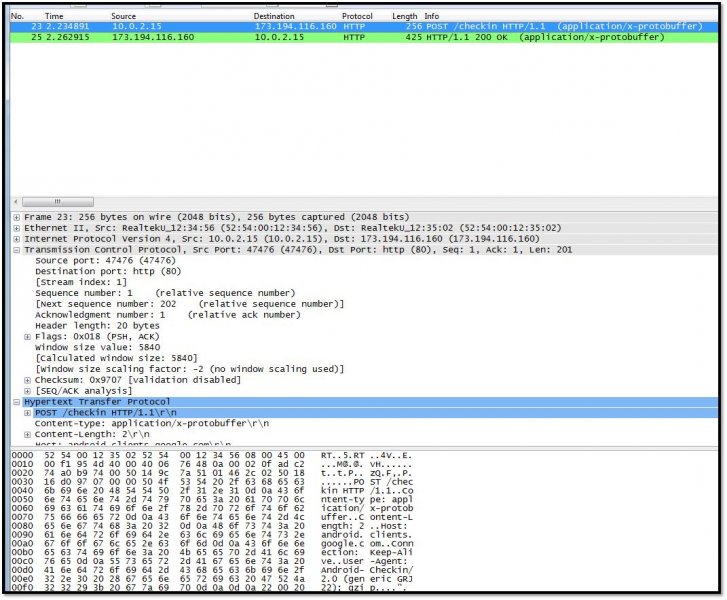Screen dimensions: 727x600
Task: Click hex offset 0090 row in bytes pane
Action: 211,535
